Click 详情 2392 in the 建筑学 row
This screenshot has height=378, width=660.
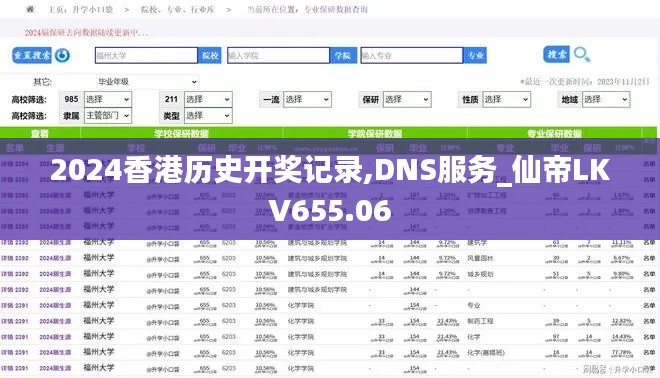[15, 242]
